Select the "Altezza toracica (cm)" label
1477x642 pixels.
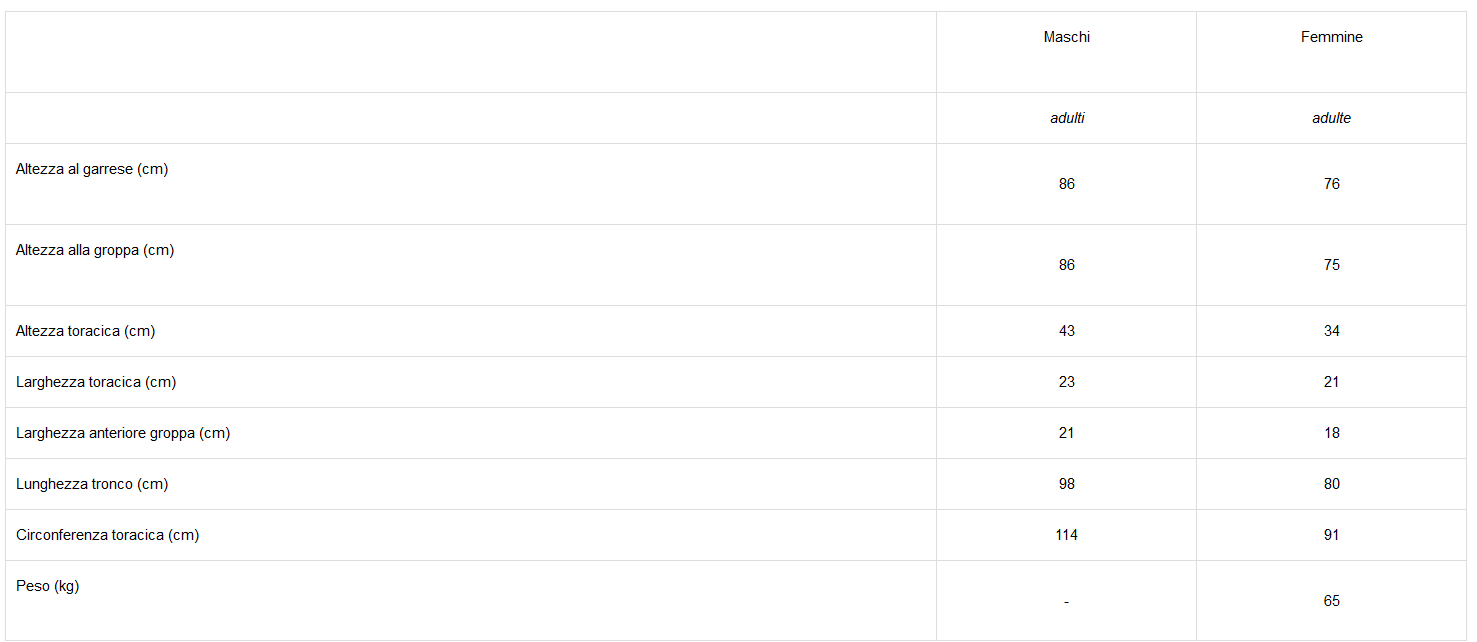tap(85, 331)
